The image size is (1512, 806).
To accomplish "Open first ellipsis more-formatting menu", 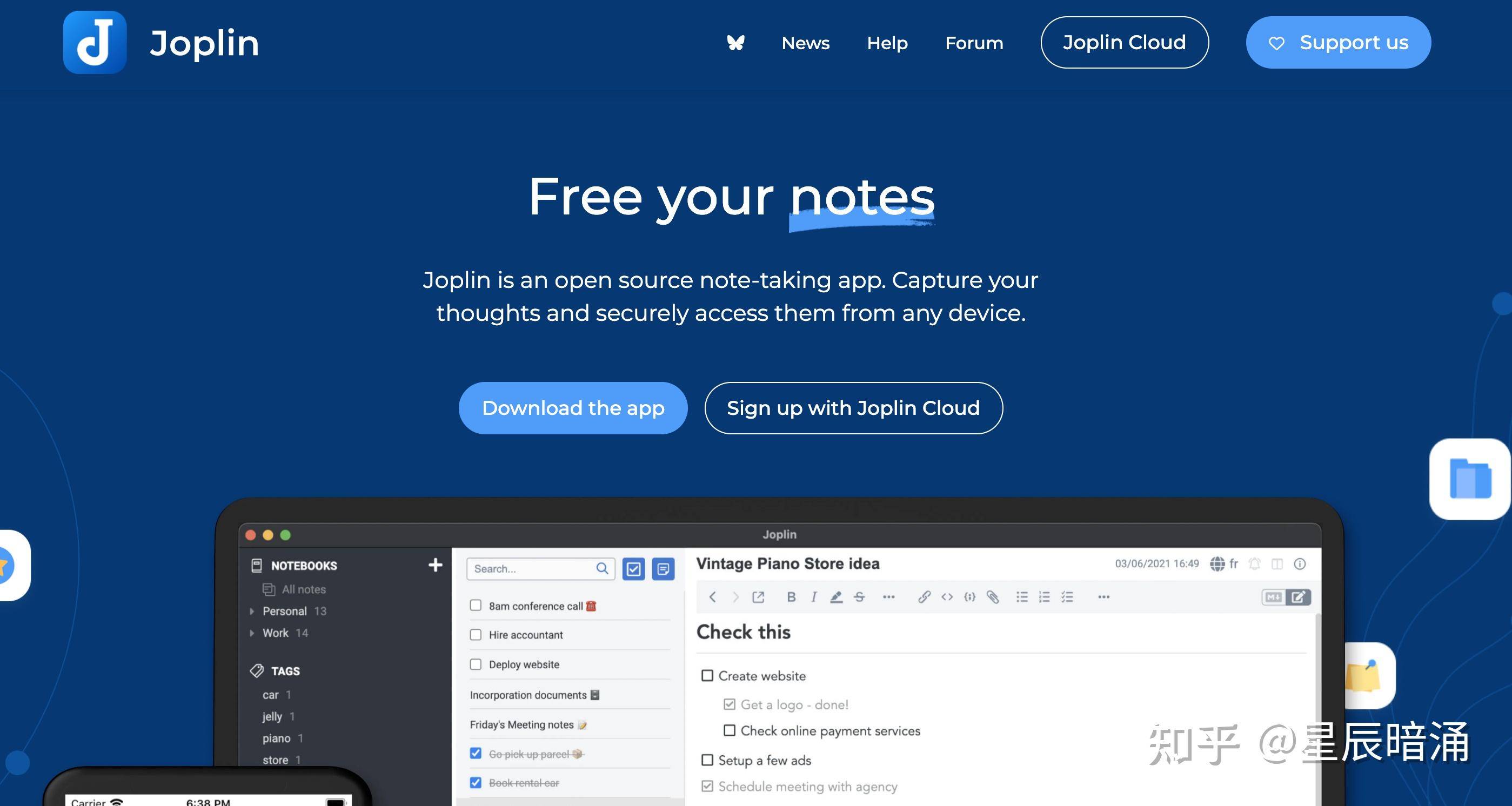I will pos(888,597).
